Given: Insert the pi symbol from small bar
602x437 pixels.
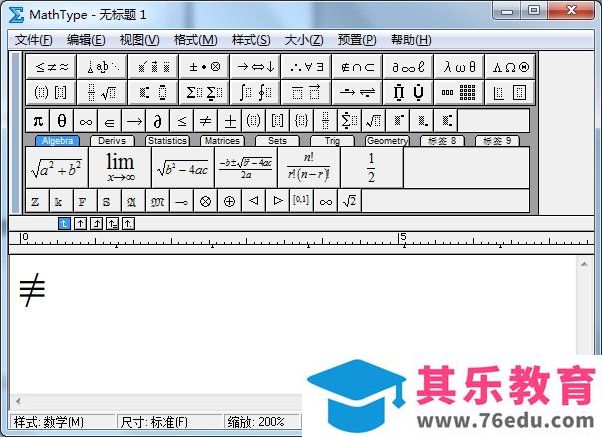Looking at the screenshot, I should tap(38, 121).
